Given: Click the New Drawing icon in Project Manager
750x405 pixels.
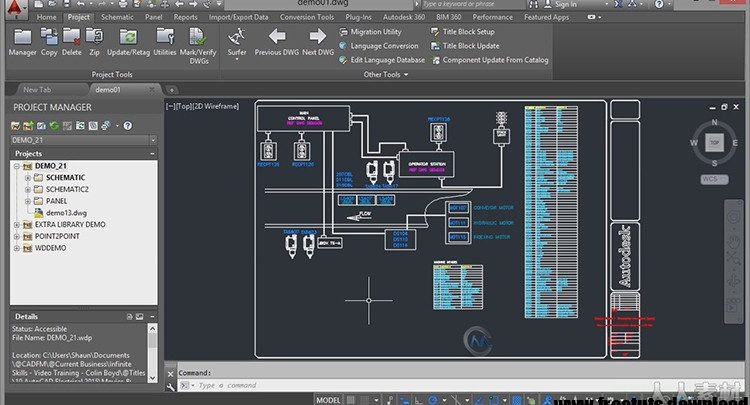Looking at the screenshot, I should [41, 126].
